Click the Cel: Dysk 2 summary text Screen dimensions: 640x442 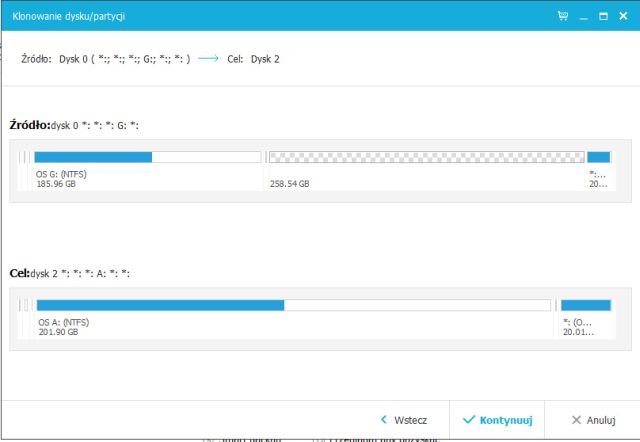coord(254,59)
